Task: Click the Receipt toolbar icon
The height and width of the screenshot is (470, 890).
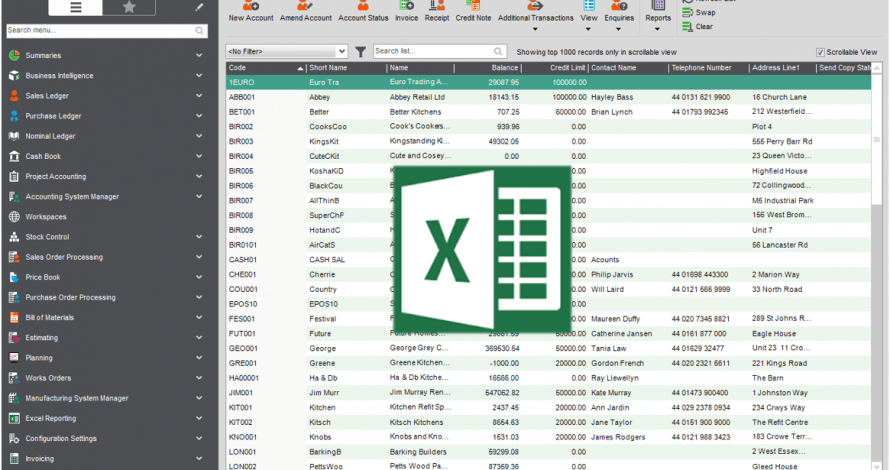Action: pyautogui.click(x=436, y=6)
